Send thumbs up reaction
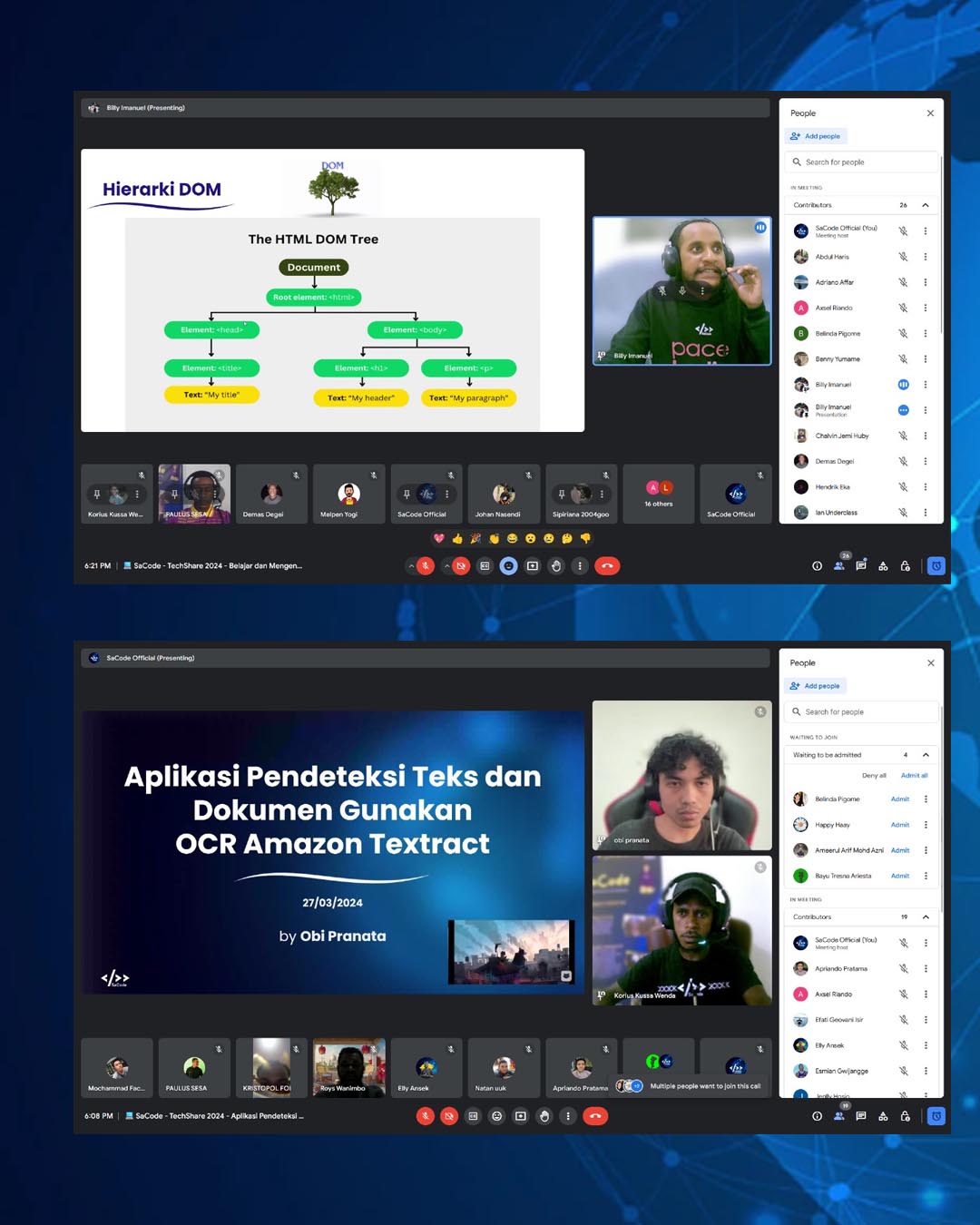Screen dimensions: 980x1225 (x=457, y=539)
